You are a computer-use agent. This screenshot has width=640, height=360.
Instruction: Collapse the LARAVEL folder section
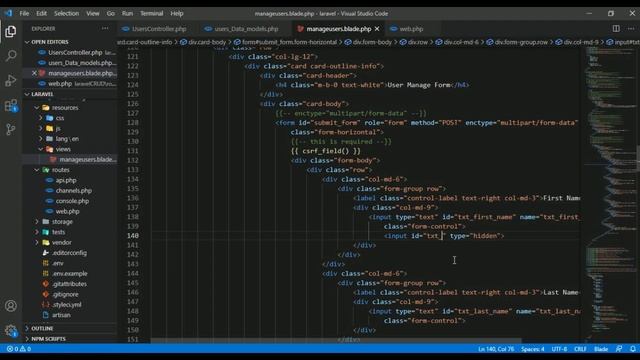tap(69, 94)
